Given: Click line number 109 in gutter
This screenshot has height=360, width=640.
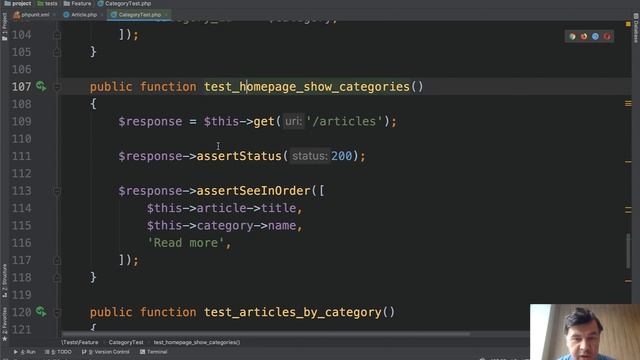Looking at the screenshot, I should point(21,122).
